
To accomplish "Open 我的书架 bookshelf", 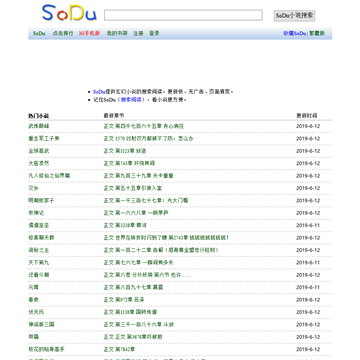I will pyautogui.click(x=117, y=33).
